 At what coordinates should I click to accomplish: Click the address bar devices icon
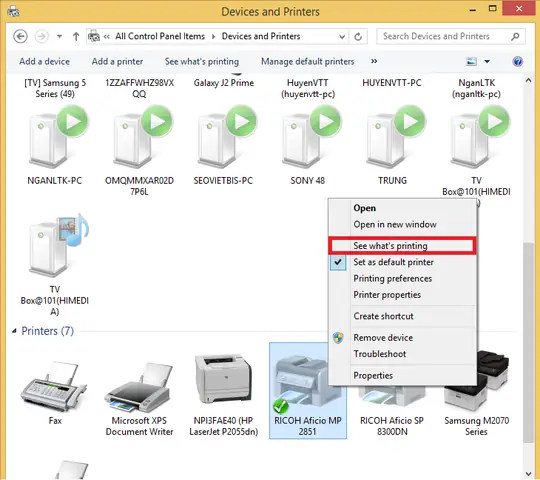pyautogui.click(x=94, y=36)
